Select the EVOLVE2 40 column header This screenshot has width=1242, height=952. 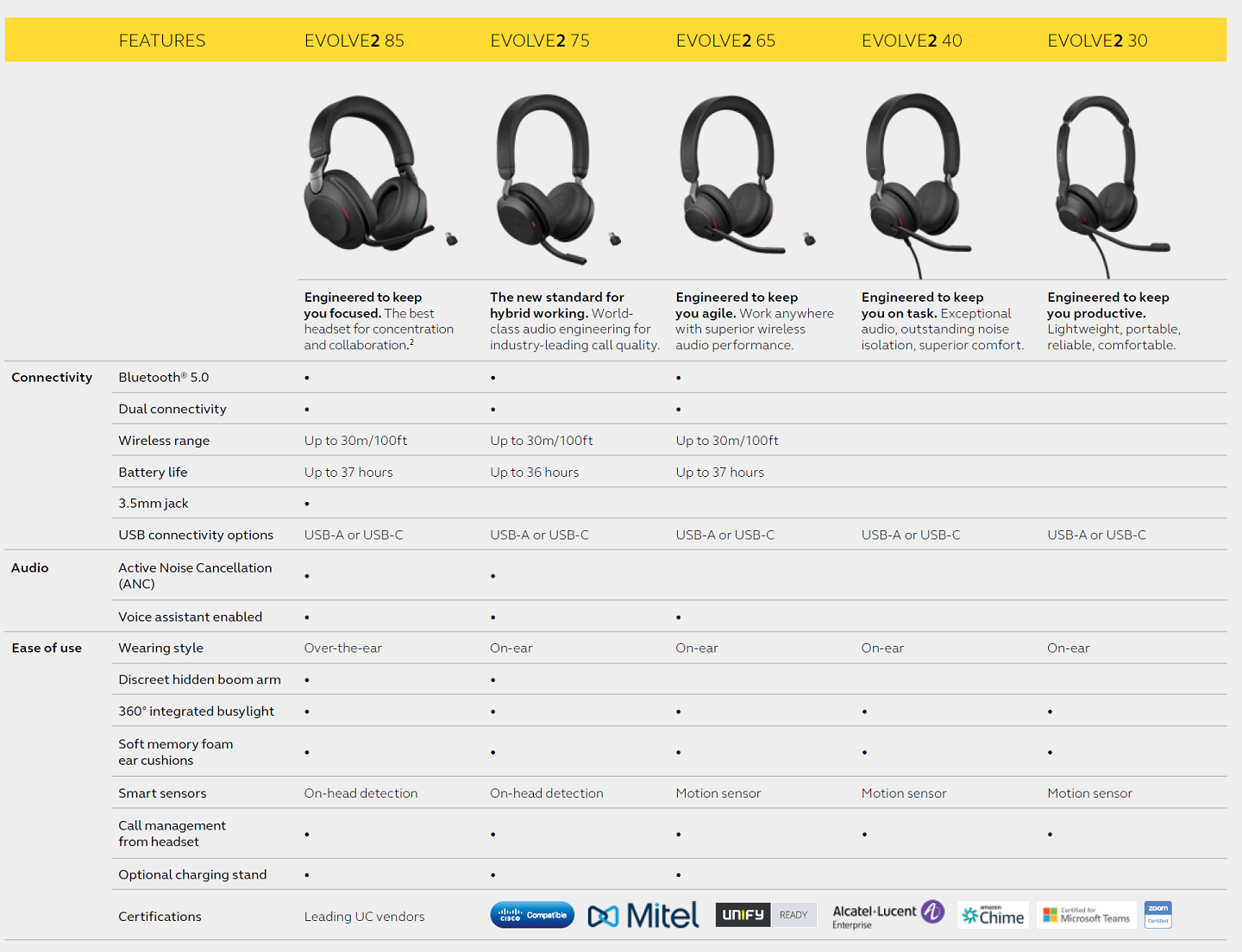tap(912, 41)
